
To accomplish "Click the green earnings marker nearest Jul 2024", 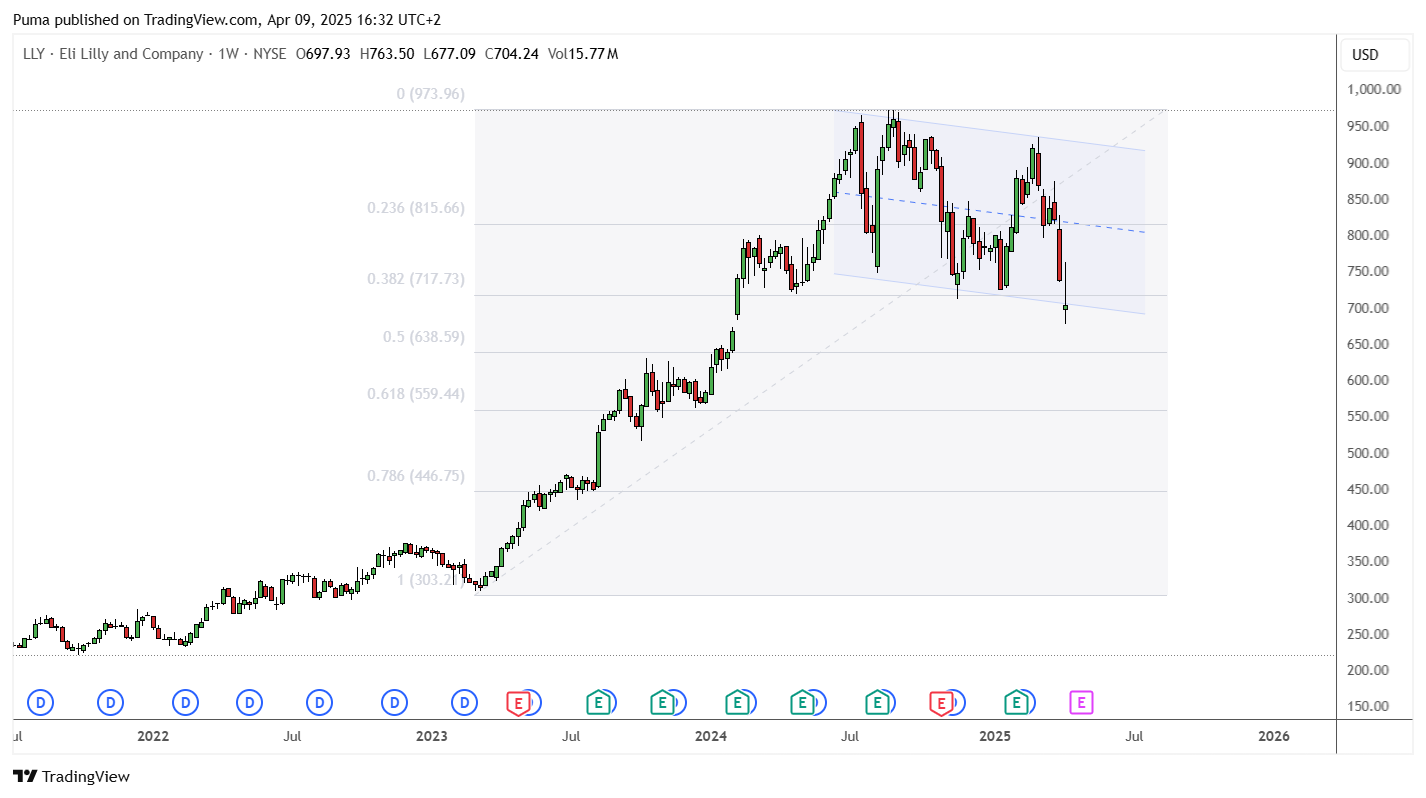I will click(x=878, y=703).
